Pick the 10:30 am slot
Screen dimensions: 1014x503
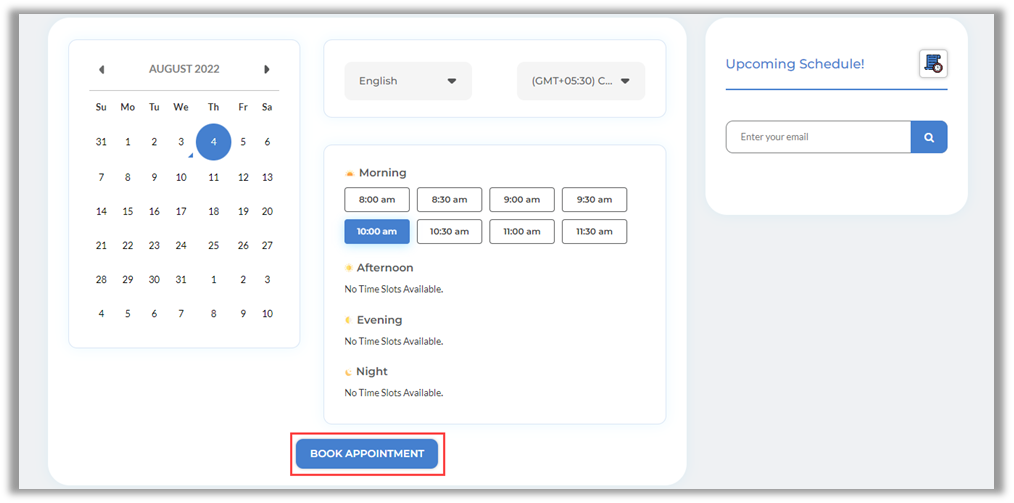(x=449, y=231)
